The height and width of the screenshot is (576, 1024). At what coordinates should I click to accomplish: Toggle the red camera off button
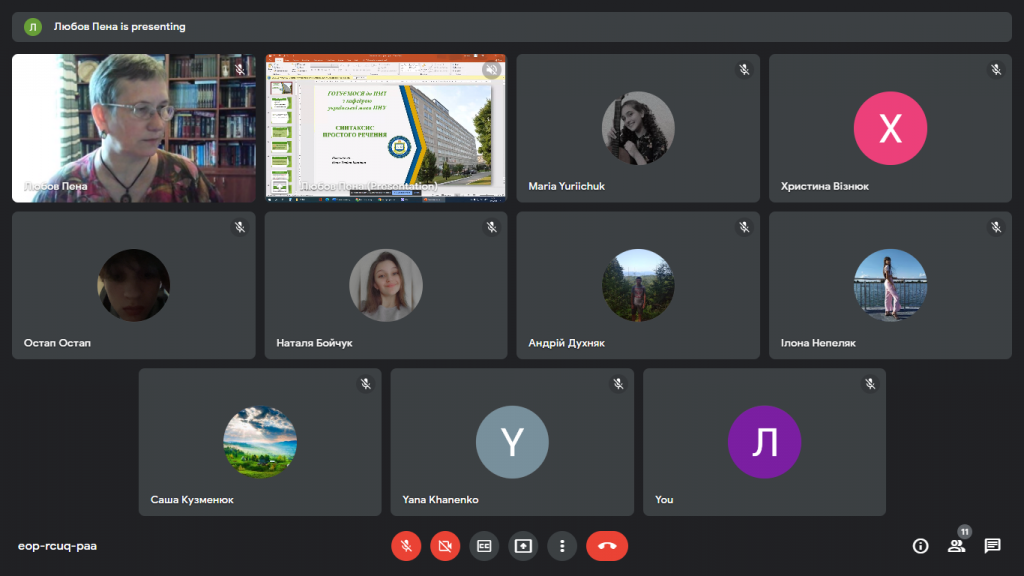(445, 546)
